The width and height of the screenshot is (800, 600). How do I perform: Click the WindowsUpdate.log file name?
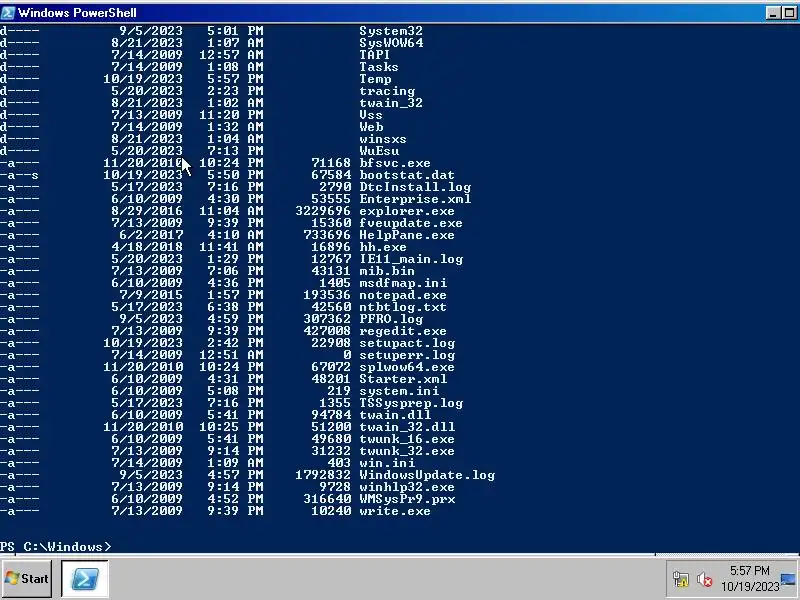pyautogui.click(x=427, y=476)
